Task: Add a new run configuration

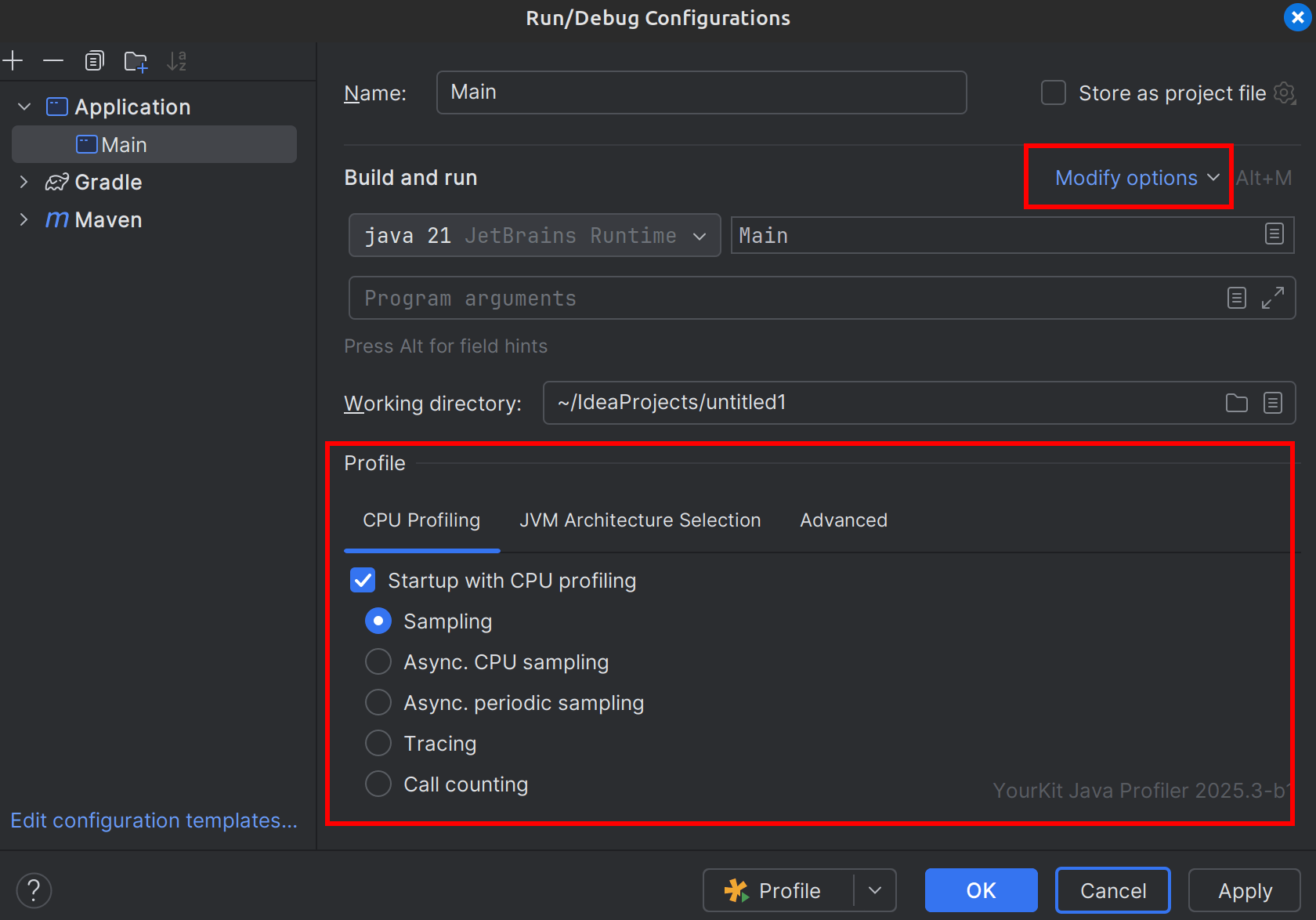Action: click(x=13, y=60)
